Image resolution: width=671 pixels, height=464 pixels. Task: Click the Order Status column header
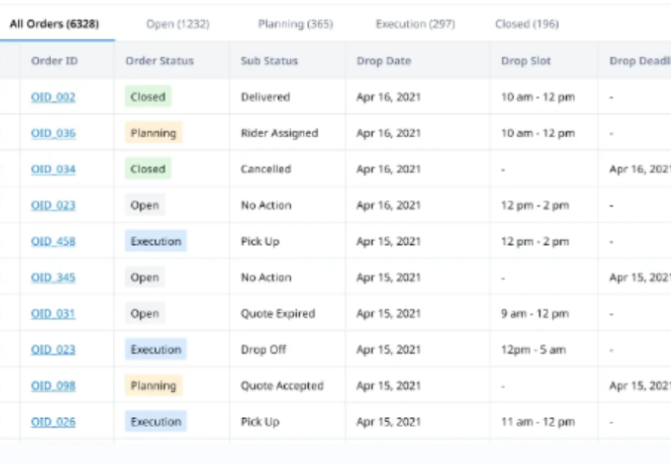pyautogui.click(x=160, y=61)
